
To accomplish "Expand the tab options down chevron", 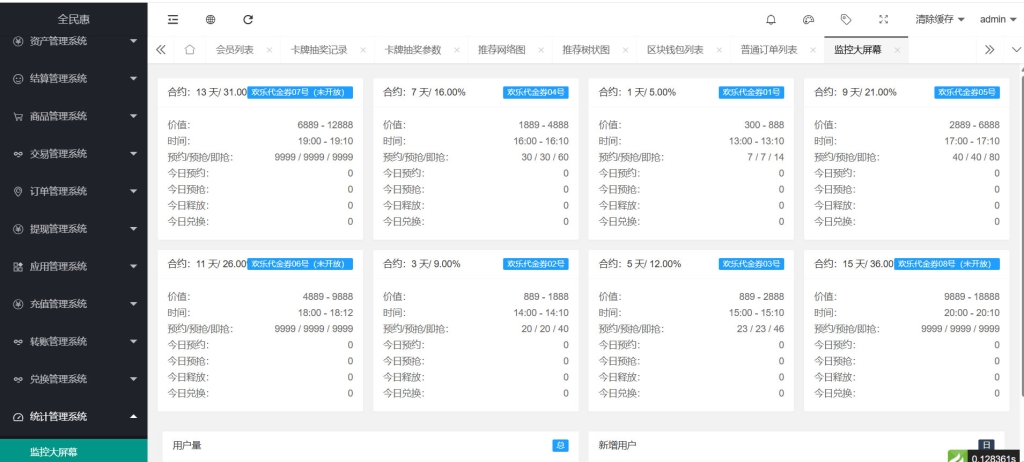I will 1016,50.
